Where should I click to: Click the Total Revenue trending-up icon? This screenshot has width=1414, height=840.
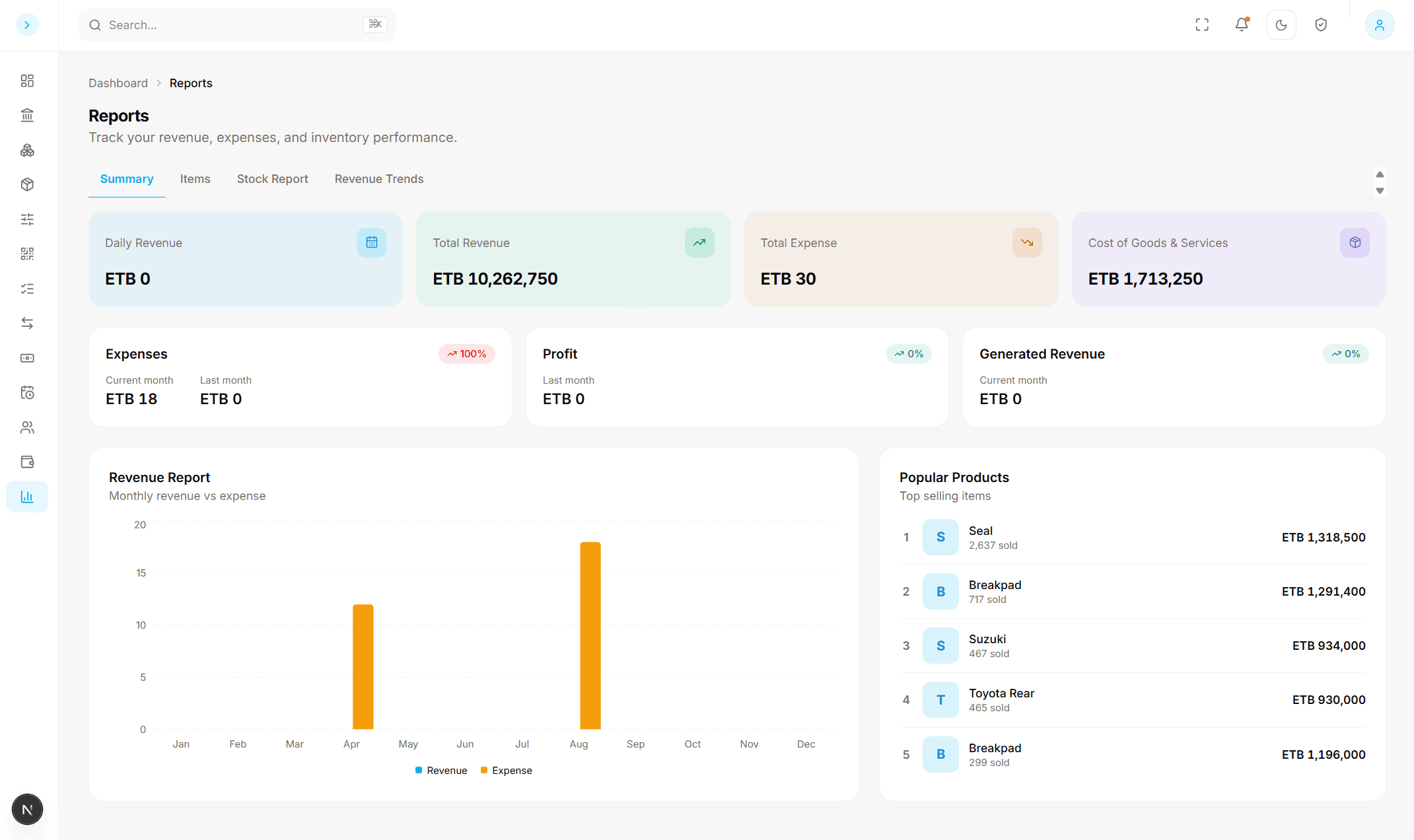coord(699,242)
